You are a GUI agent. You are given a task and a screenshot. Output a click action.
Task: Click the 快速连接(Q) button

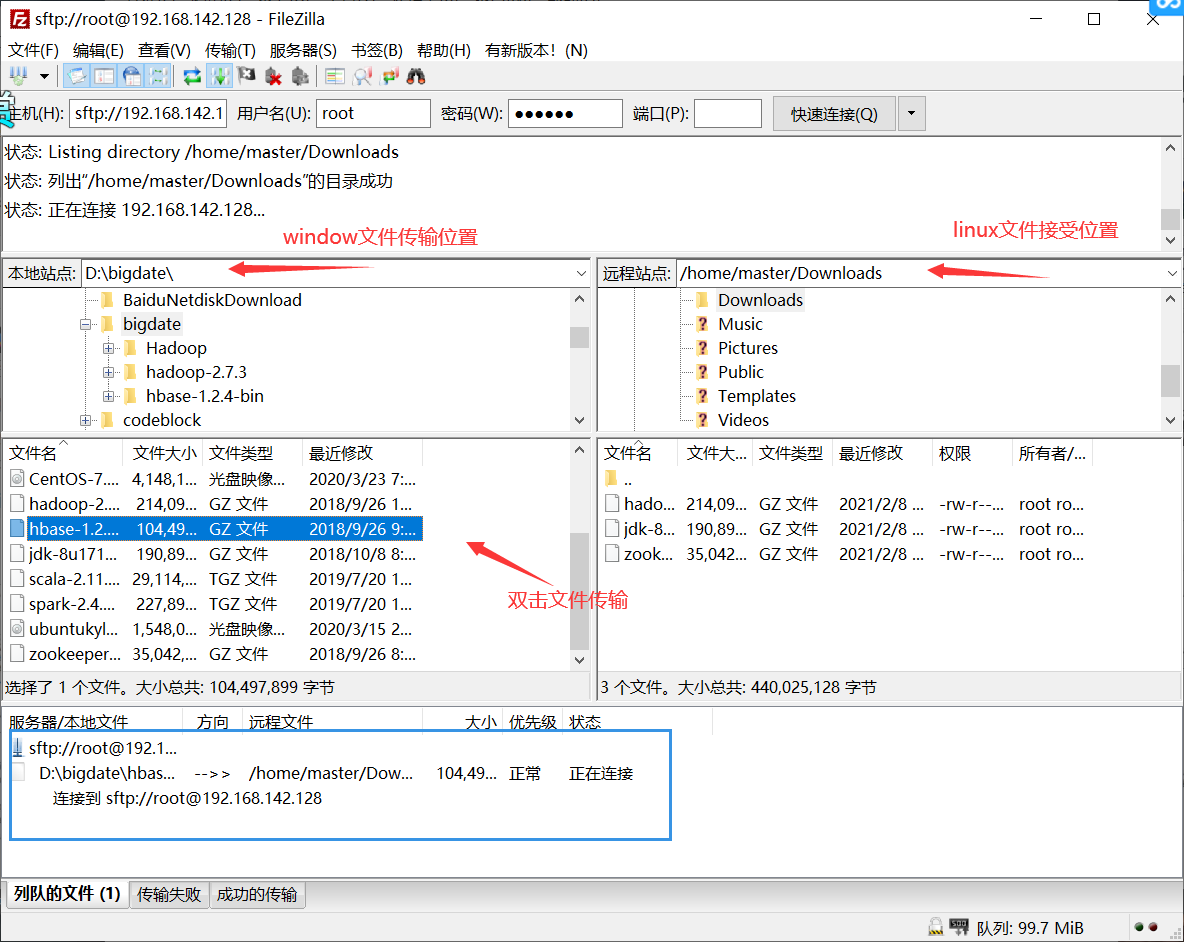(834, 114)
